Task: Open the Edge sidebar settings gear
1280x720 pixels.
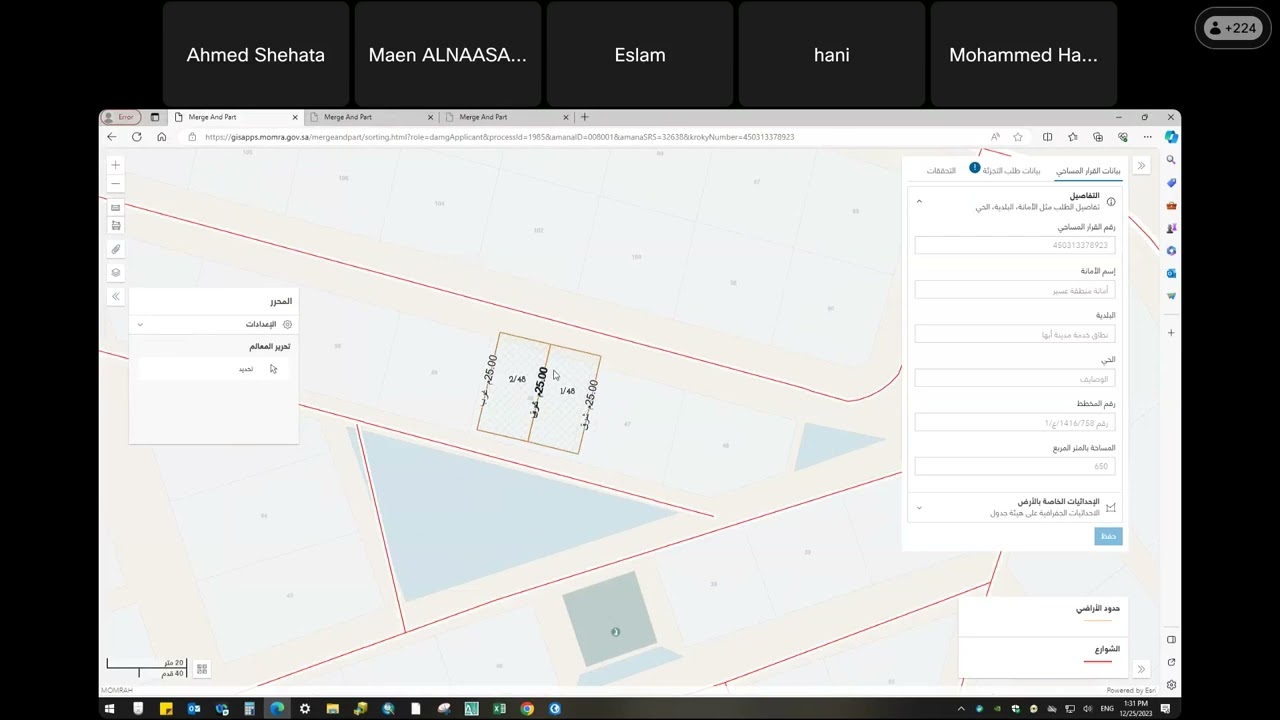Action: pyautogui.click(x=1171, y=685)
